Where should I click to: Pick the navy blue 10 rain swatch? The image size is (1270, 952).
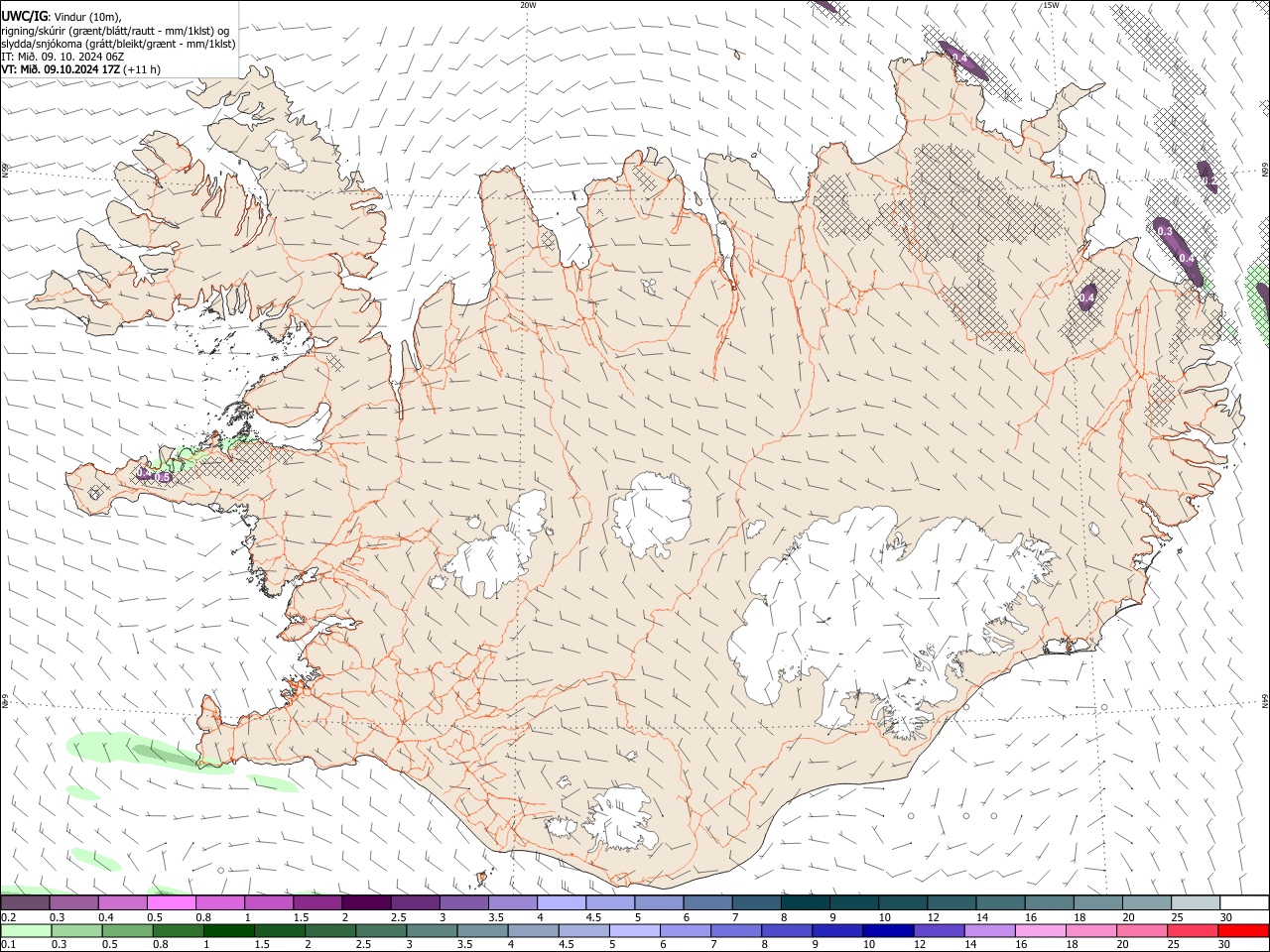[x=887, y=930]
